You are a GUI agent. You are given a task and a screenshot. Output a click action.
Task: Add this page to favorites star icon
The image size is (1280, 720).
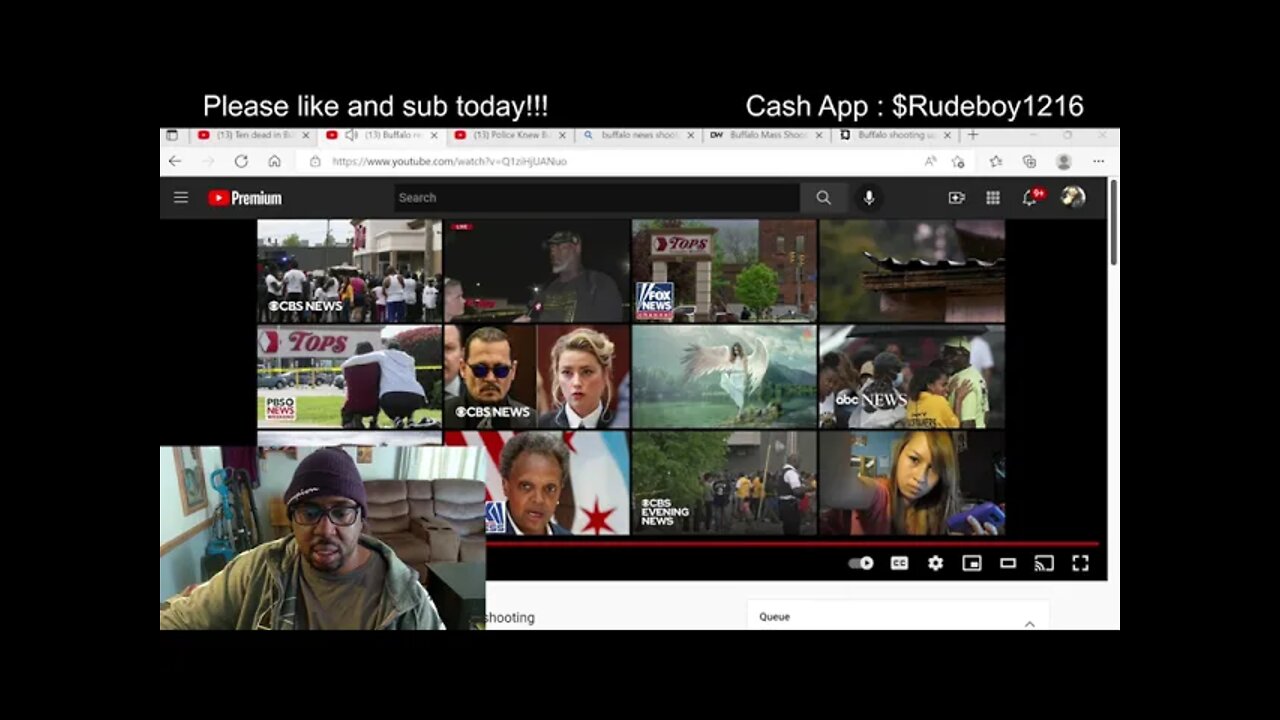(958, 161)
